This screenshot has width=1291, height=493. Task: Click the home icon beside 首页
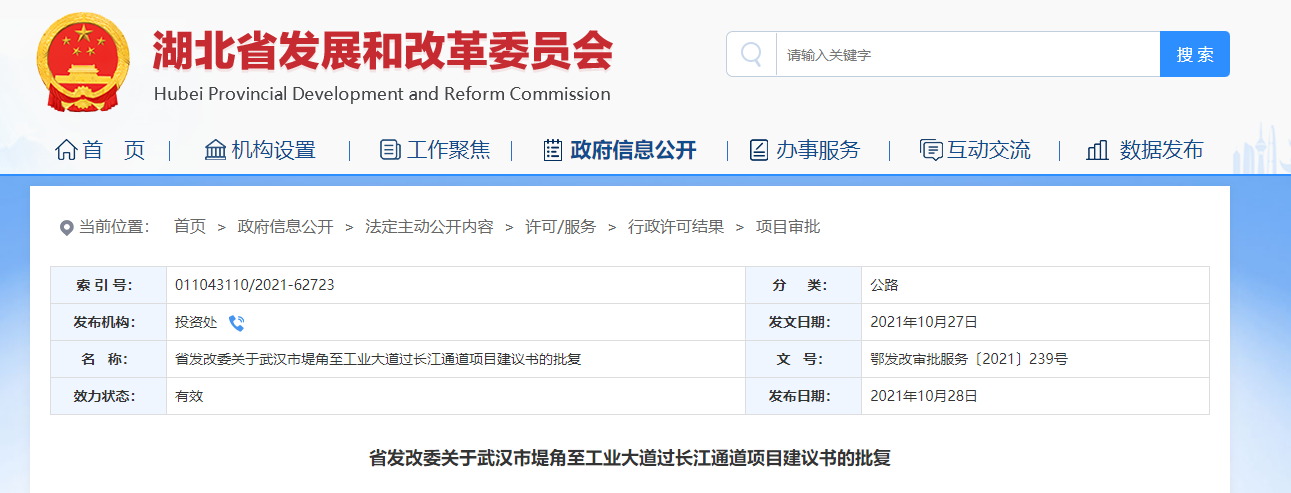(x=66, y=150)
